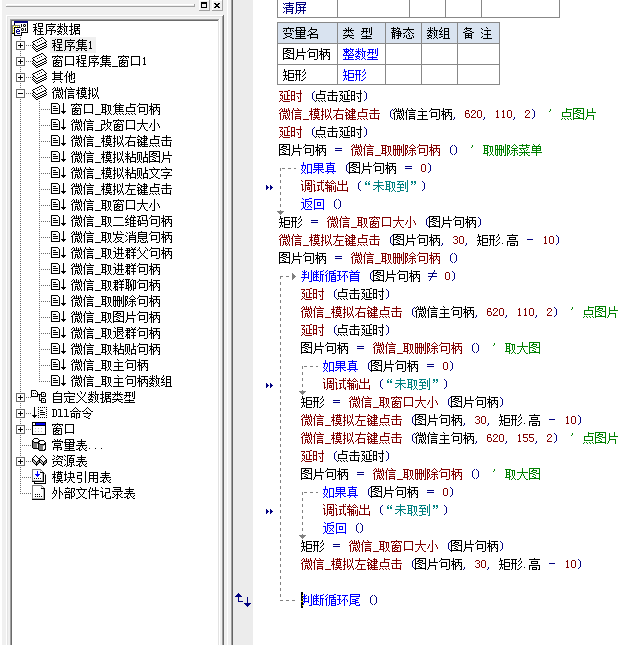This screenshot has width=643, height=645.
Task: Click the 矩形 variable name cell
Action: 307,75
